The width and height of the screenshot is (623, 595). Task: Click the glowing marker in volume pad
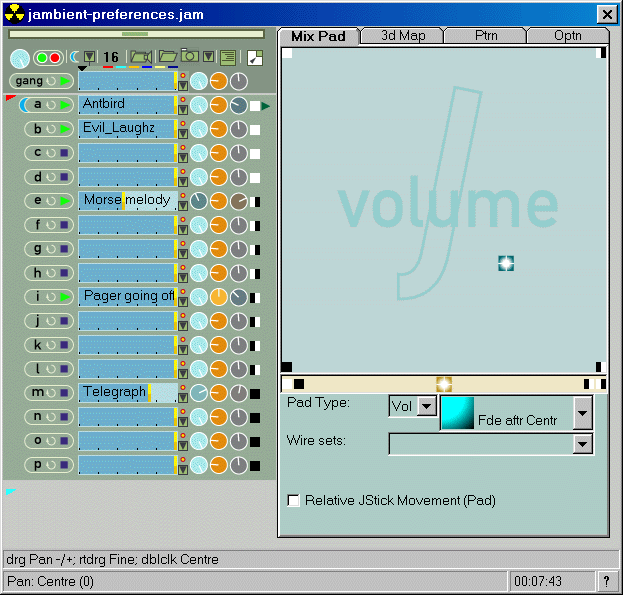(x=506, y=263)
